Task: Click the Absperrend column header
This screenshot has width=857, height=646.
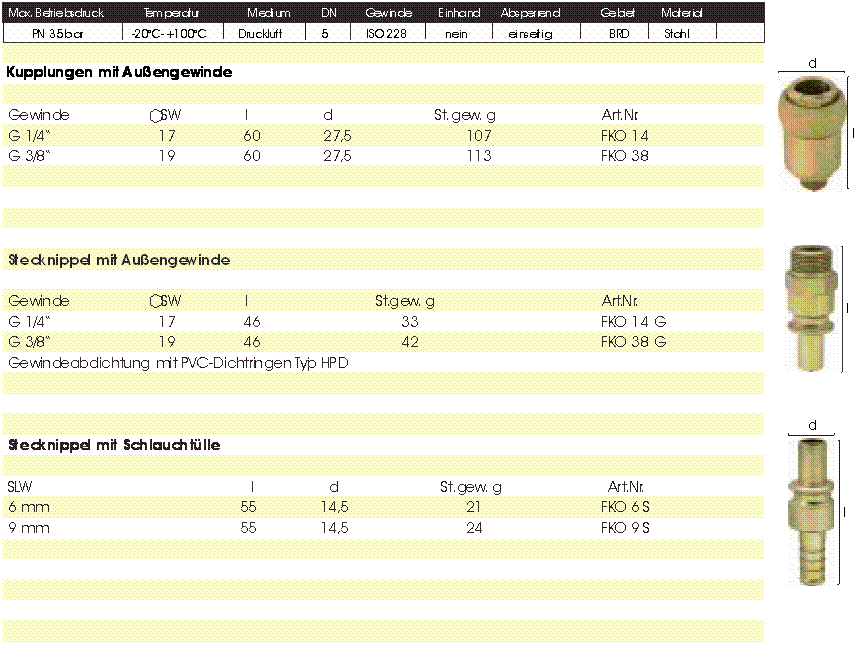Action: pyautogui.click(x=530, y=13)
